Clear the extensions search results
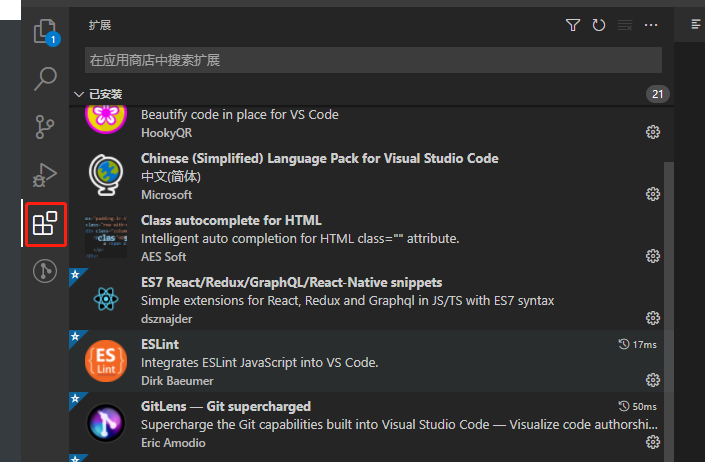This screenshot has height=462, width=705. coord(625,25)
